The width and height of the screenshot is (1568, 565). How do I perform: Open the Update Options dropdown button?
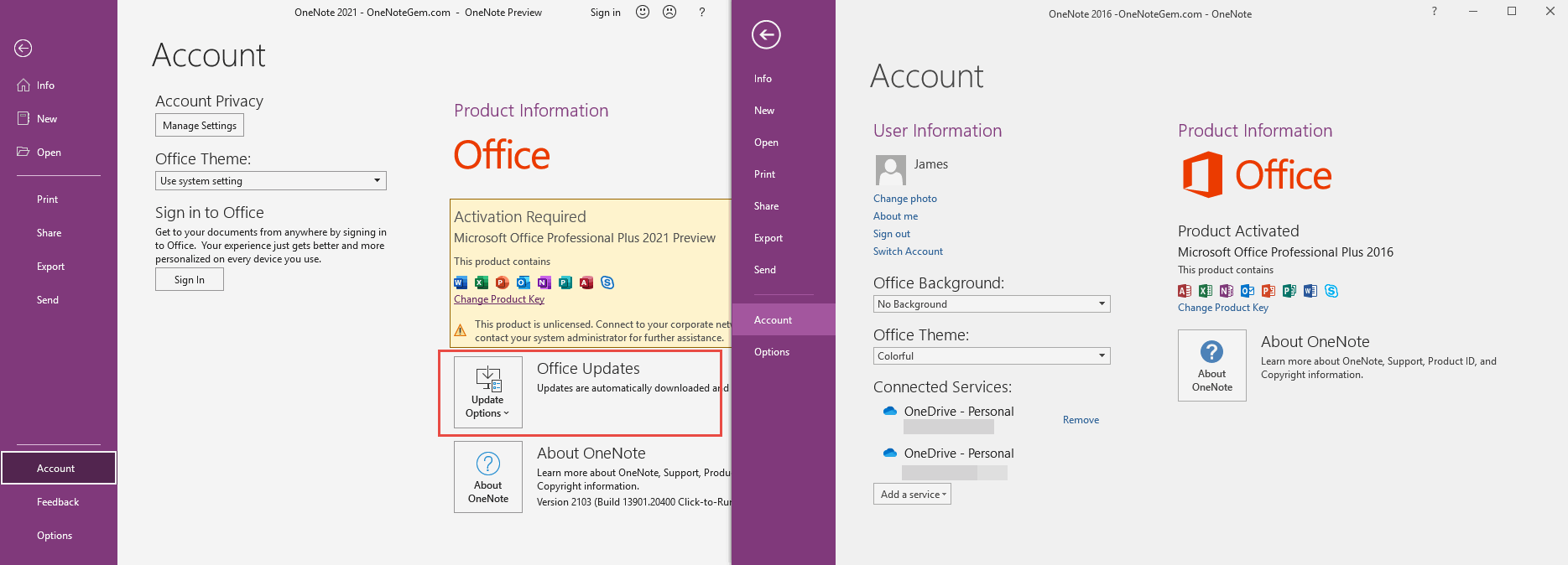coord(488,392)
